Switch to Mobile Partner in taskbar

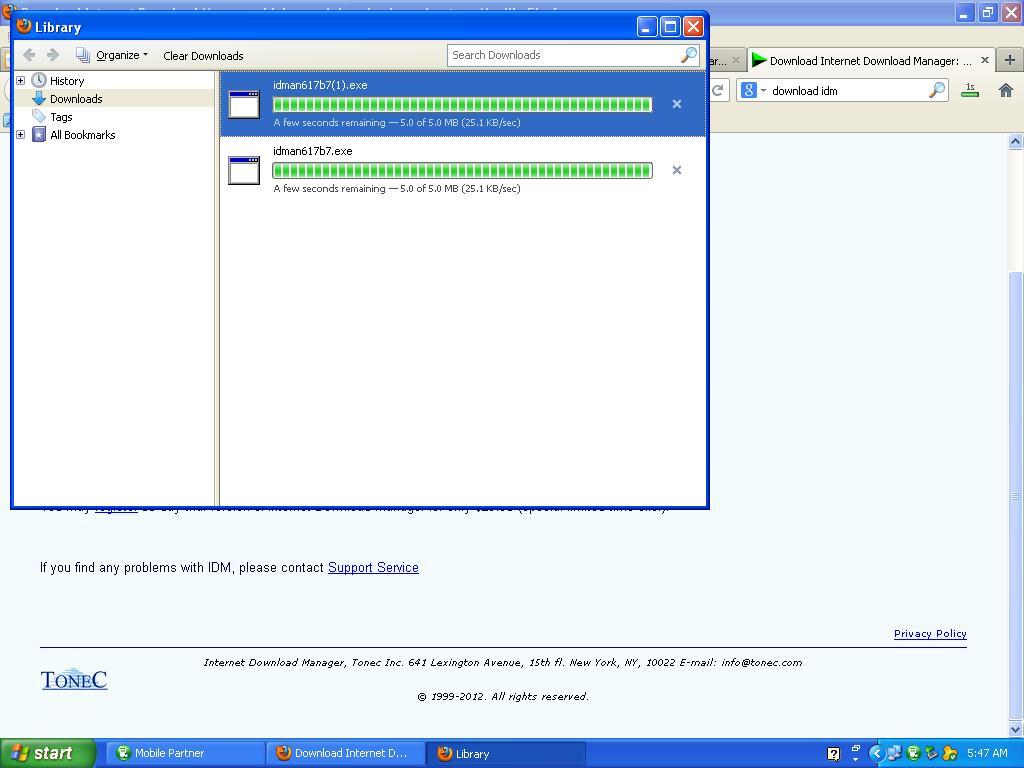click(x=185, y=754)
